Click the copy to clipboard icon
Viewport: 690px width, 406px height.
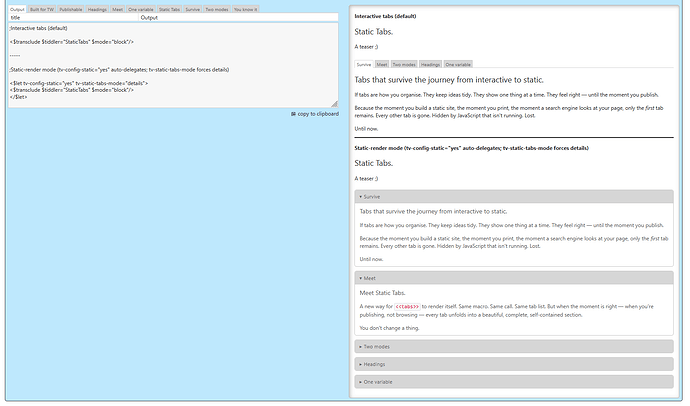tap(293, 114)
